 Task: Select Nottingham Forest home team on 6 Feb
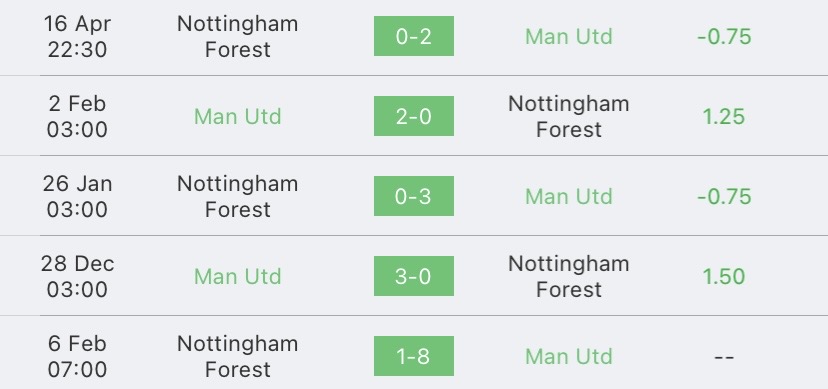238,356
